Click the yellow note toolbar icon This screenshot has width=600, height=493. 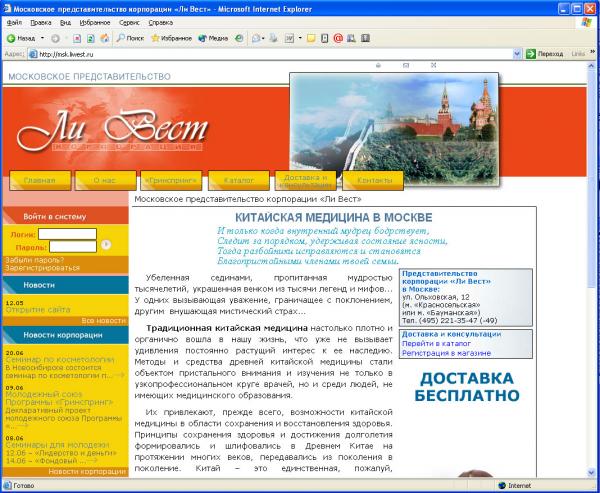click(x=311, y=38)
